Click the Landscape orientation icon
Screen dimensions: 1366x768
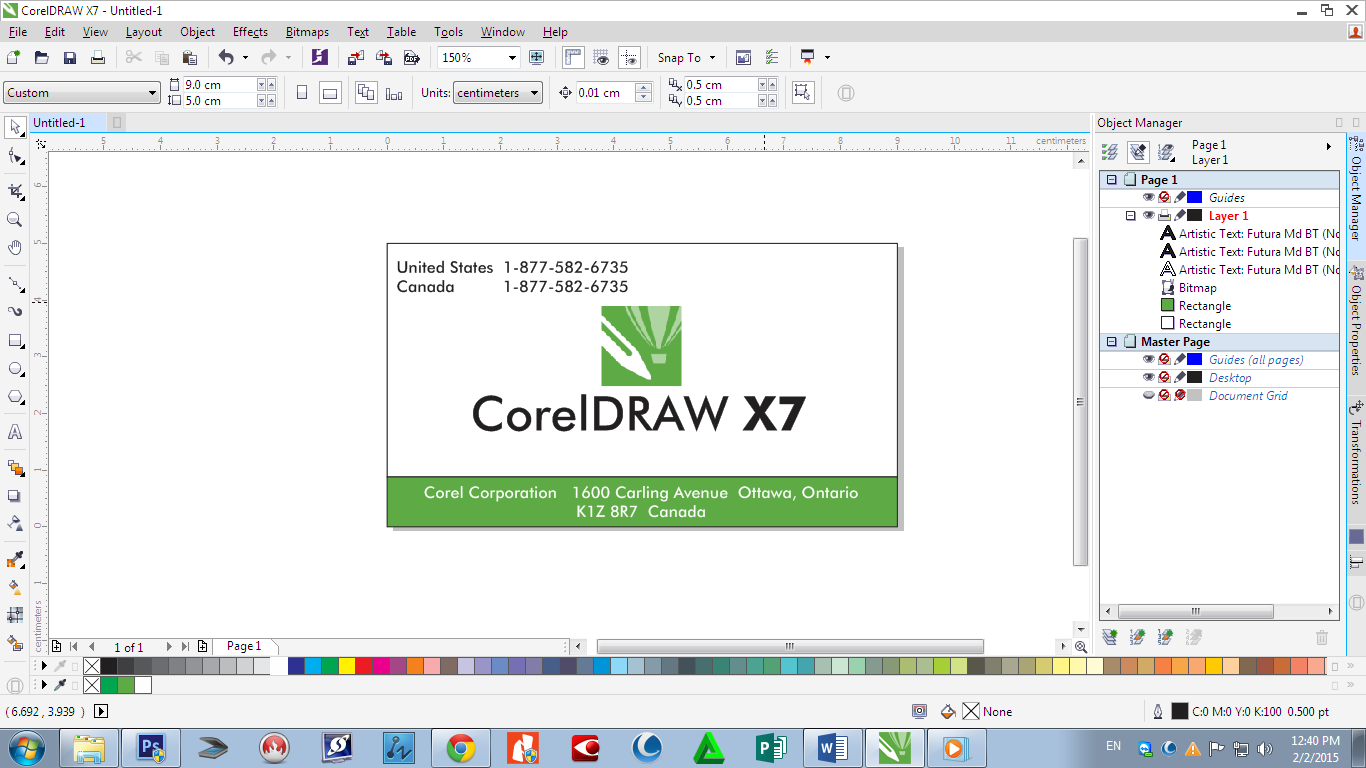click(x=330, y=93)
